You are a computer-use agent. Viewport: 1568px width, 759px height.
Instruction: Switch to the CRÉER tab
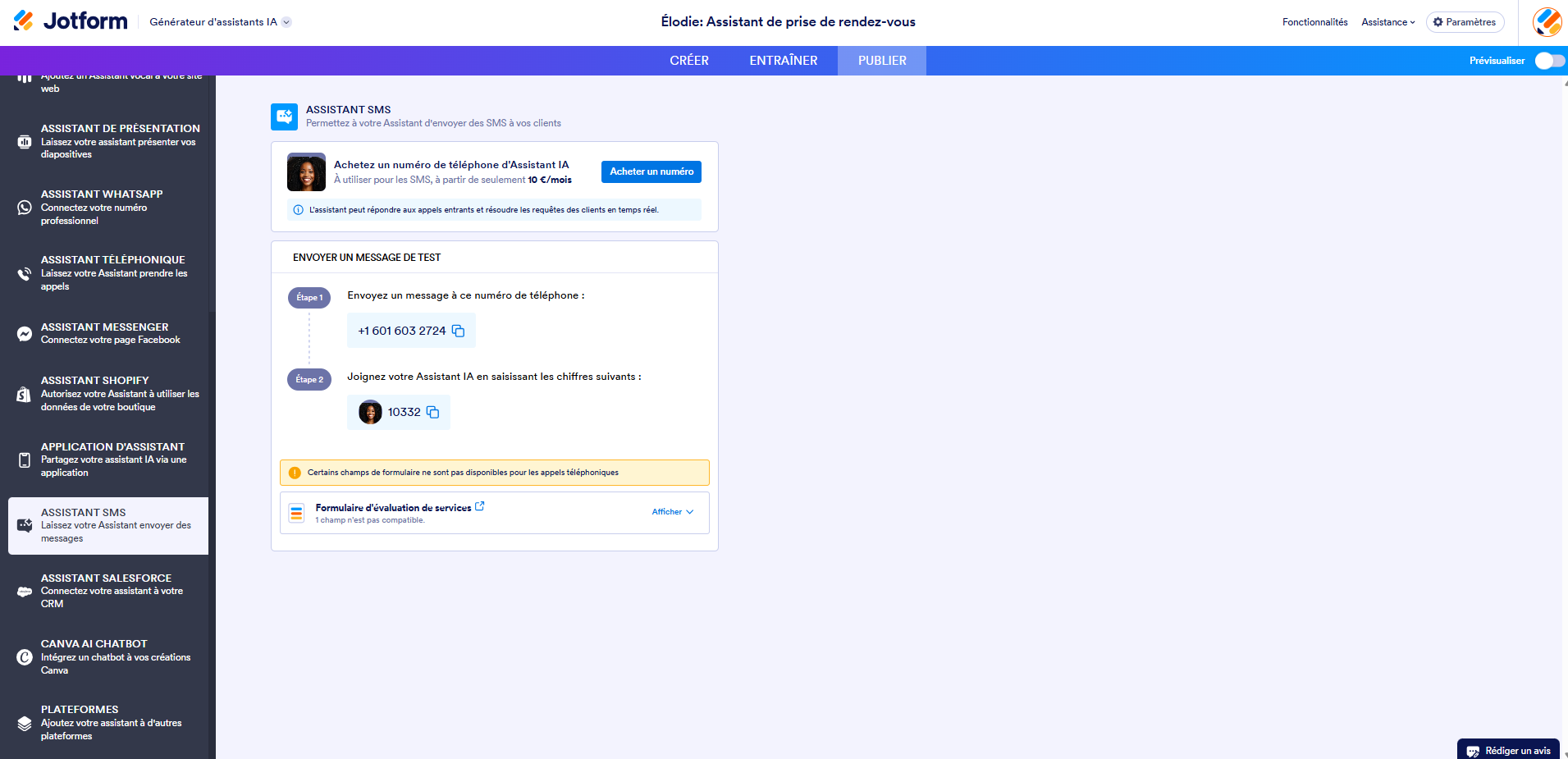[x=689, y=61]
